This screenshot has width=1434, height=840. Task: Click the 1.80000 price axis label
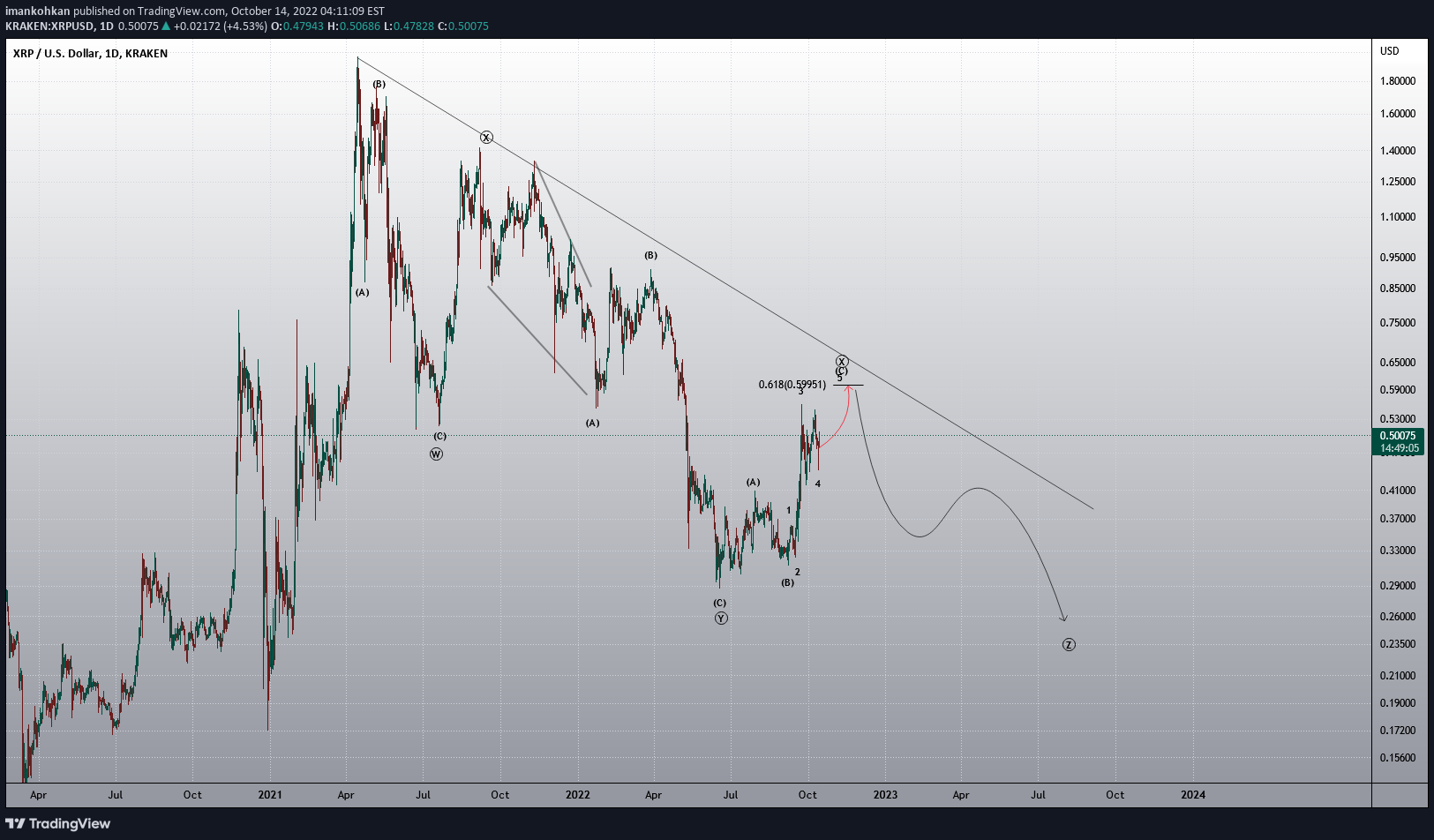(1398, 81)
